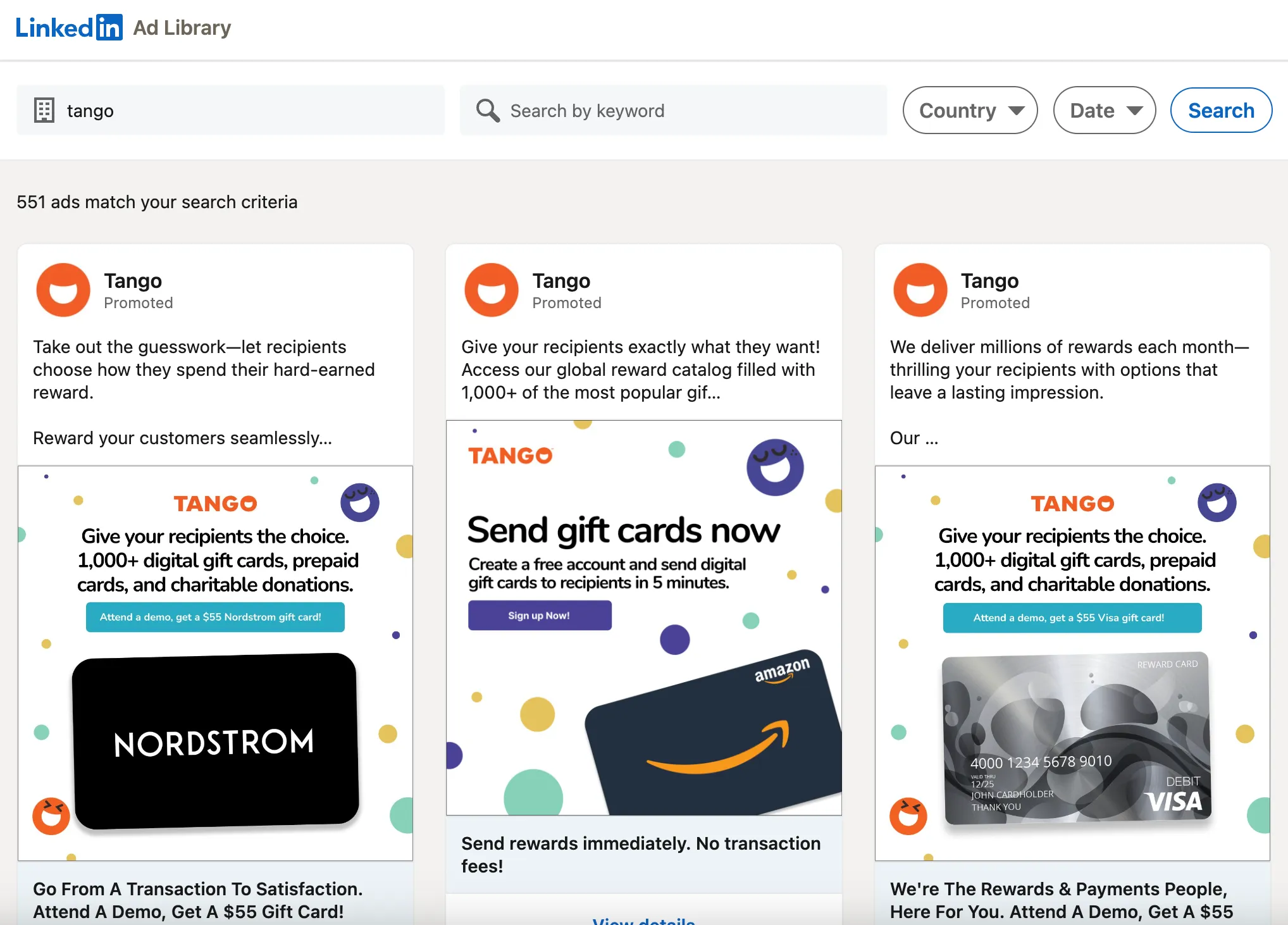
Task: Click the Tango avatar on the Nordstrom ad card
Action: (x=63, y=290)
